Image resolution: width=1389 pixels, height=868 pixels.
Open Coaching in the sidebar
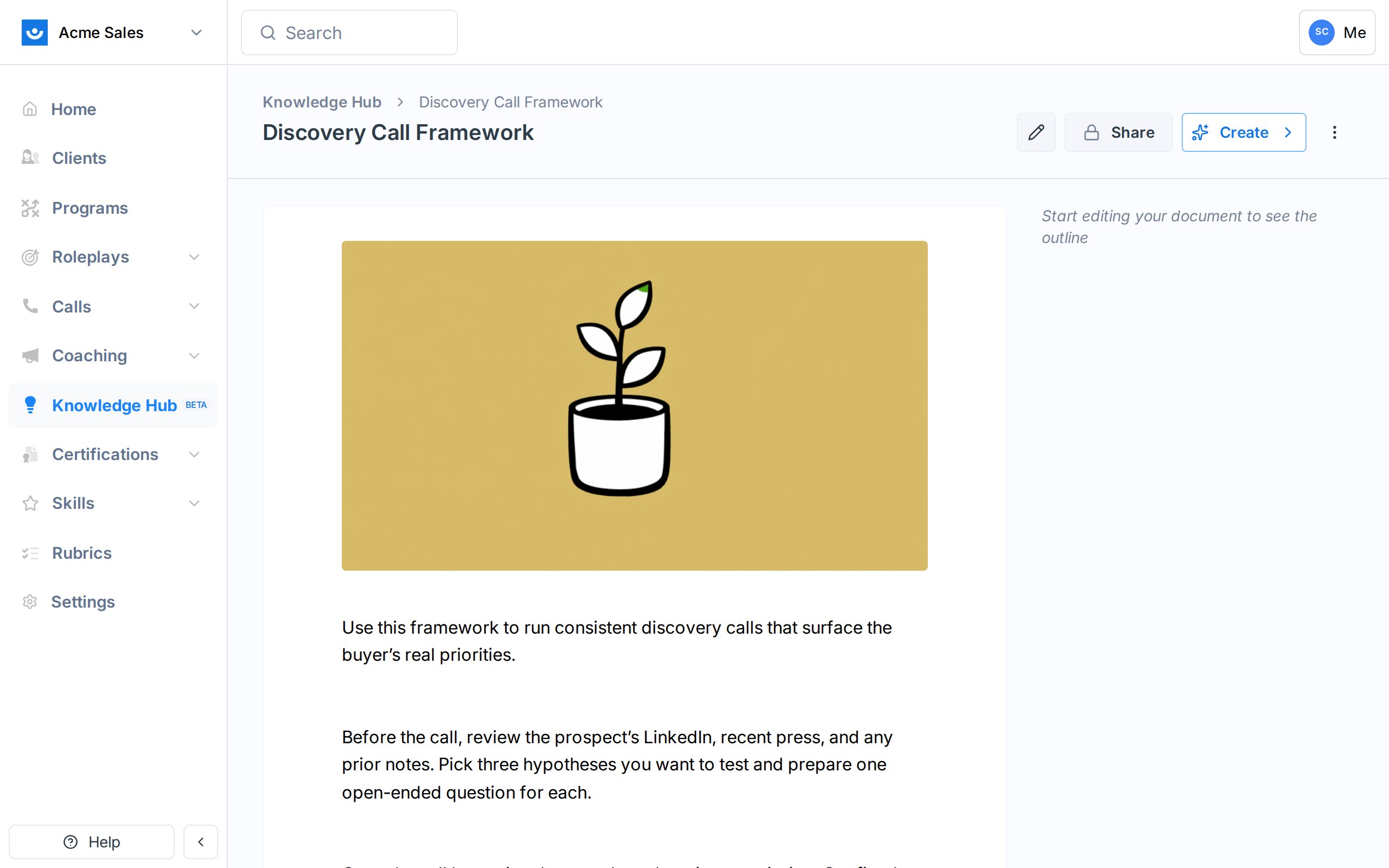90,356
